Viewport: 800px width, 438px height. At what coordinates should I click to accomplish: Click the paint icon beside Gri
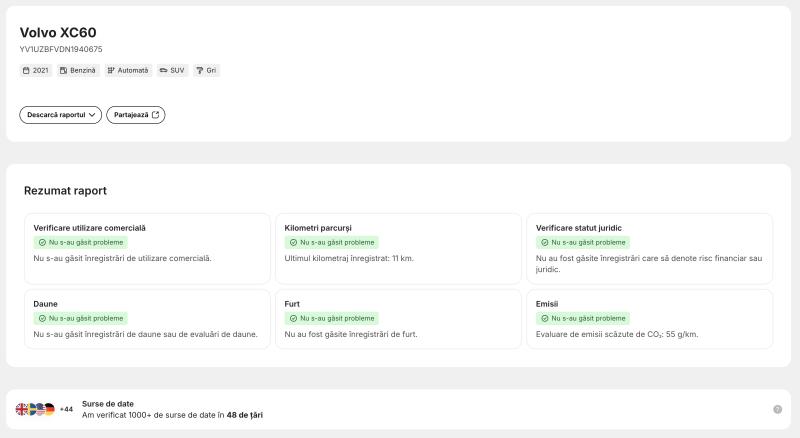tap(199, 70)
